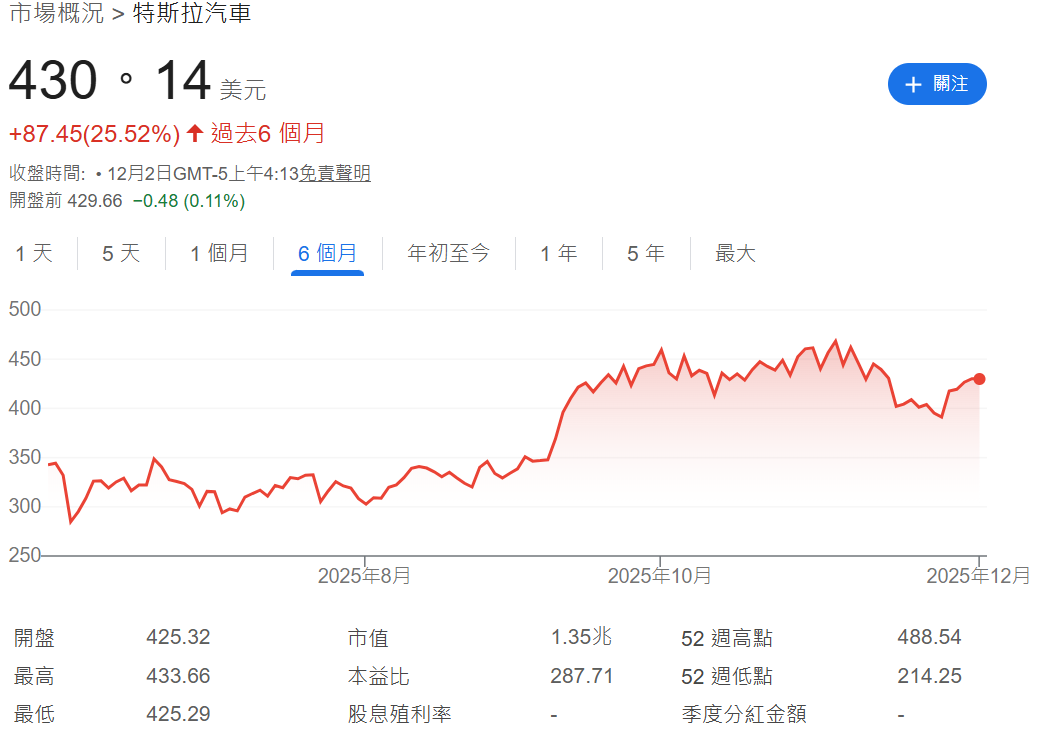Select the 5 年 time range tab
This screenshot has height=735, width=1045.
pyautogui.click(x=645, y=253)
